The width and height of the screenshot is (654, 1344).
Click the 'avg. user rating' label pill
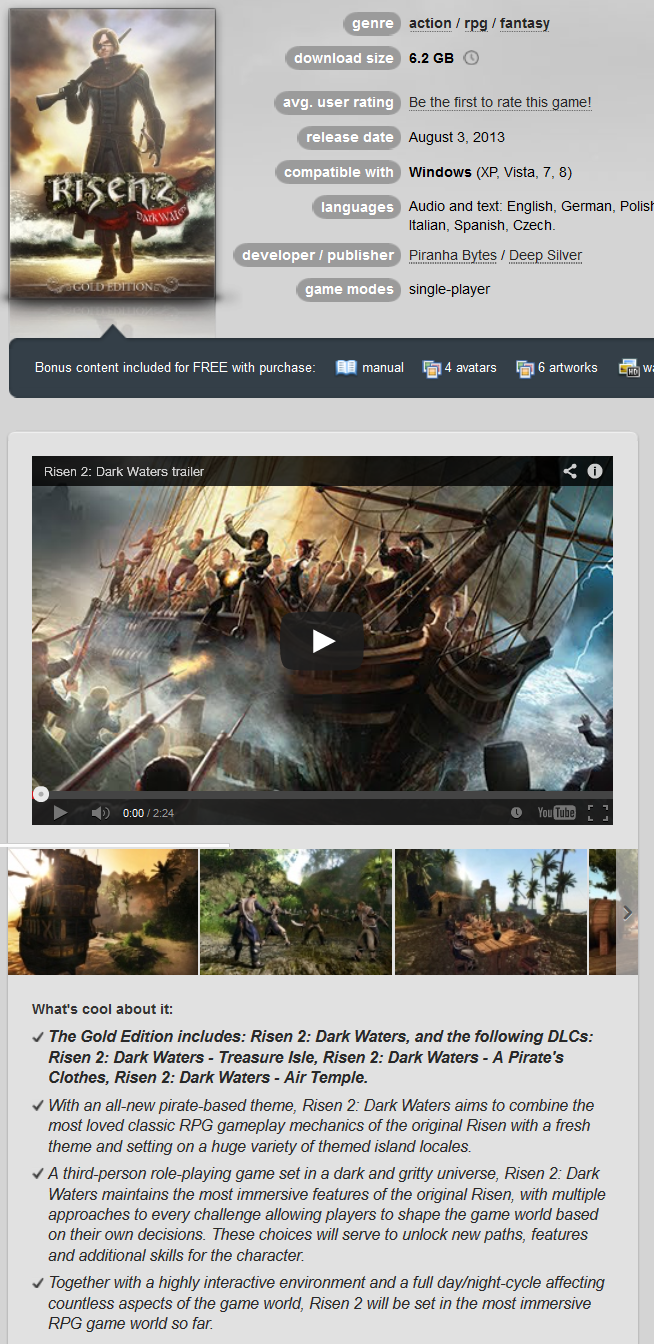pos(336,102)
